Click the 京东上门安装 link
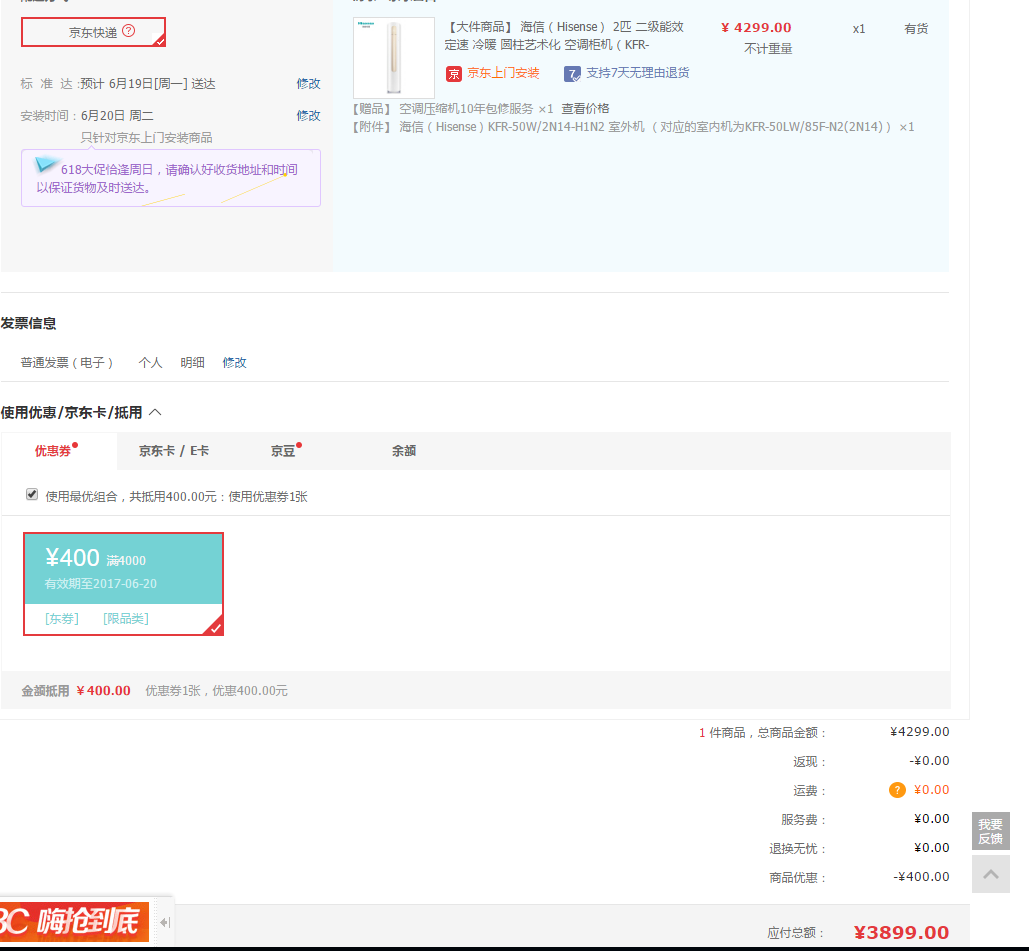1029x951 pixels. [x=503, y=73]
